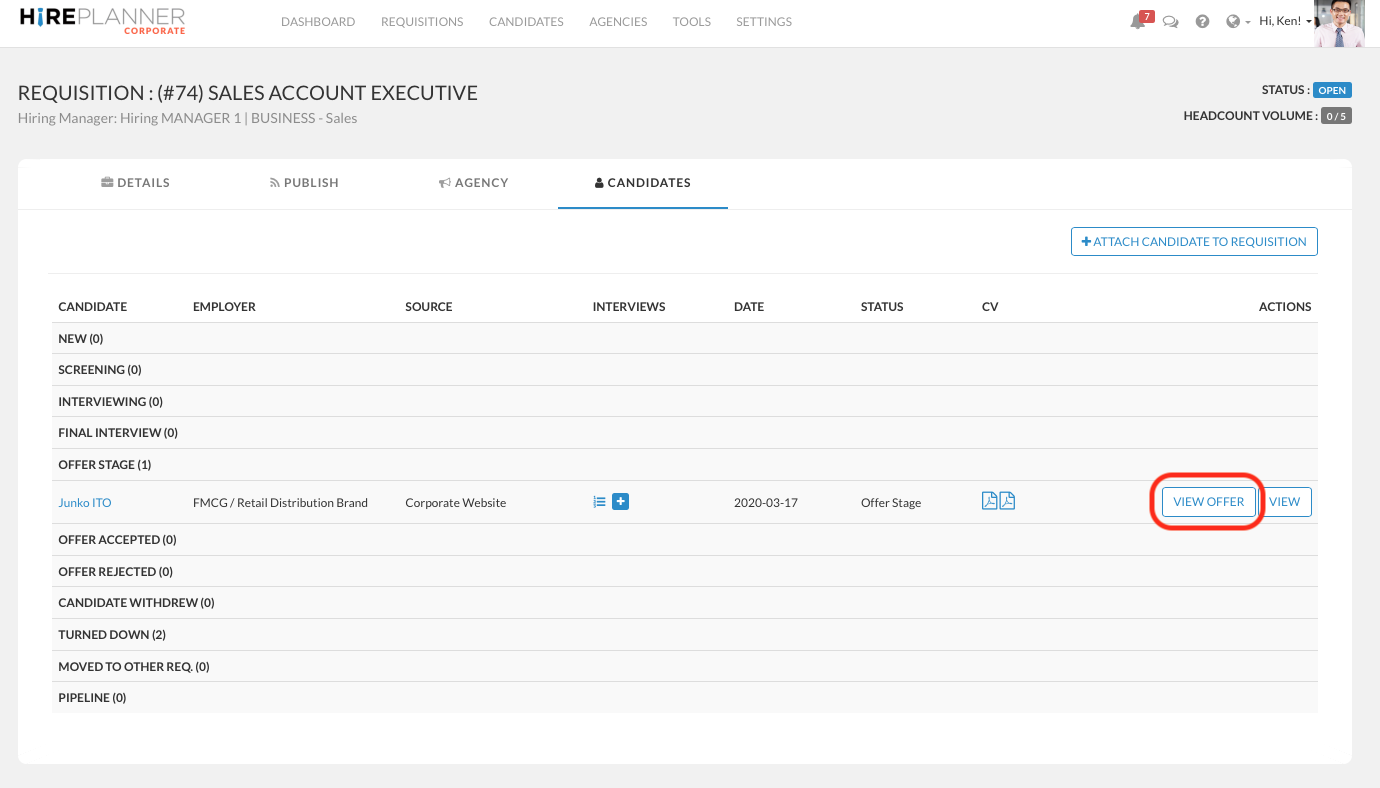Open Requisitions in the top menu
Image resolution: width=1380 pixels, height=788 pixels.
click(x=422, y=22)
